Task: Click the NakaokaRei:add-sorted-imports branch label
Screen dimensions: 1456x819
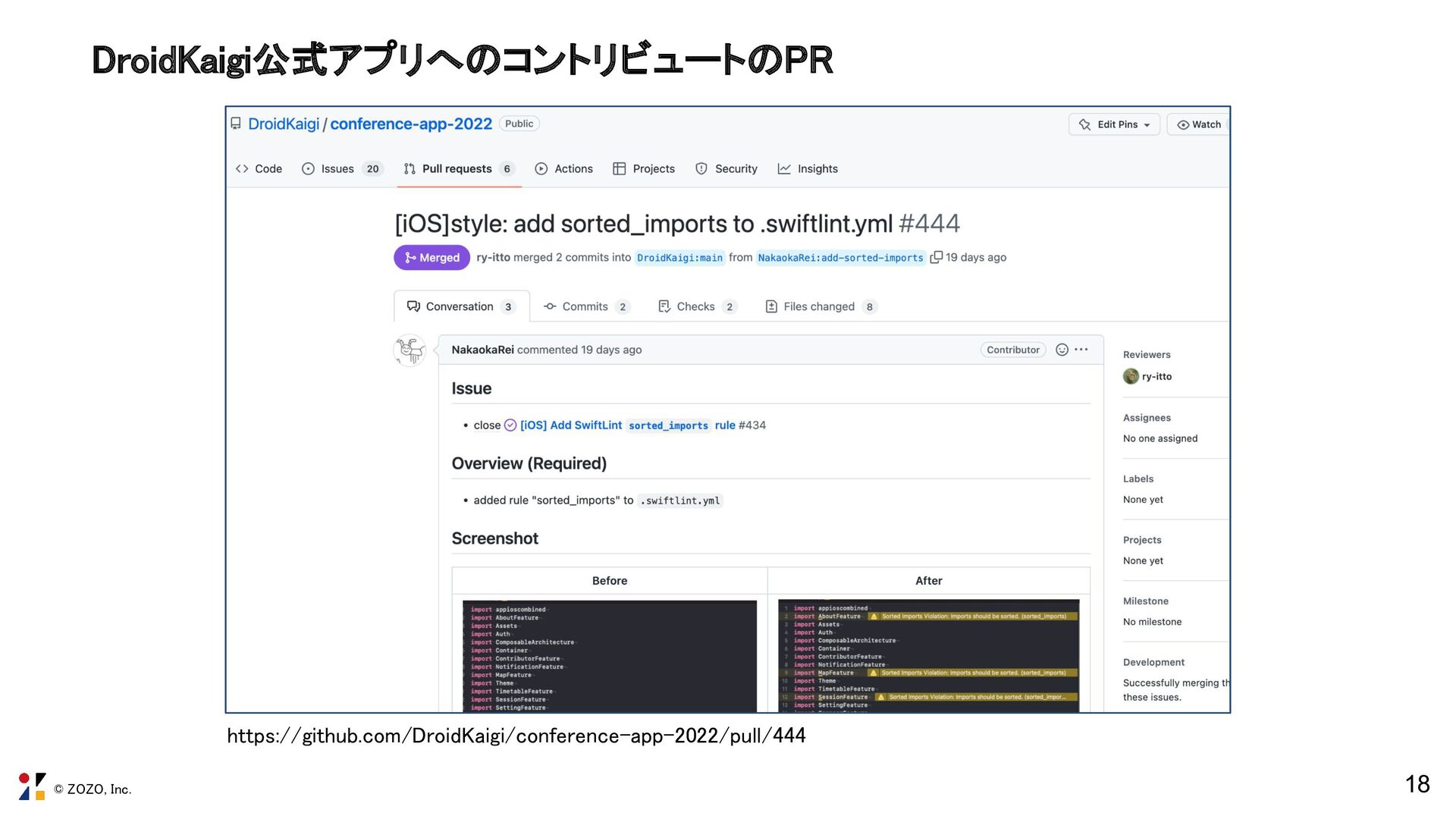Action: coord(840,258)
